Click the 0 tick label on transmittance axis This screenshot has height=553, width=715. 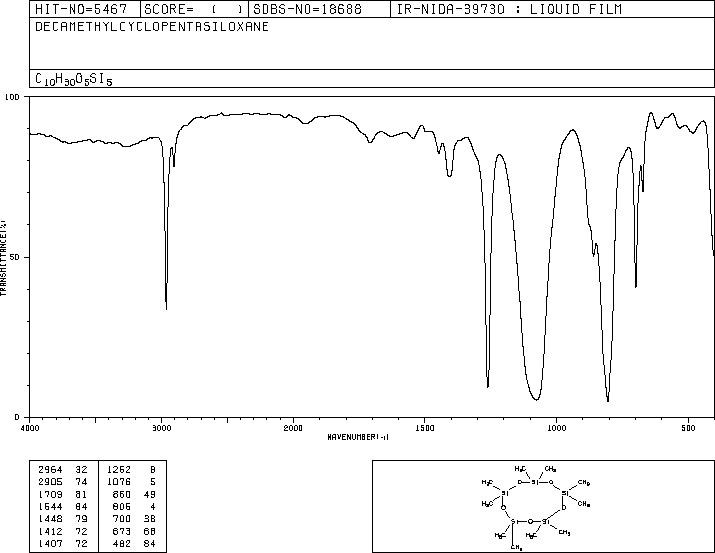coord(17,417)
